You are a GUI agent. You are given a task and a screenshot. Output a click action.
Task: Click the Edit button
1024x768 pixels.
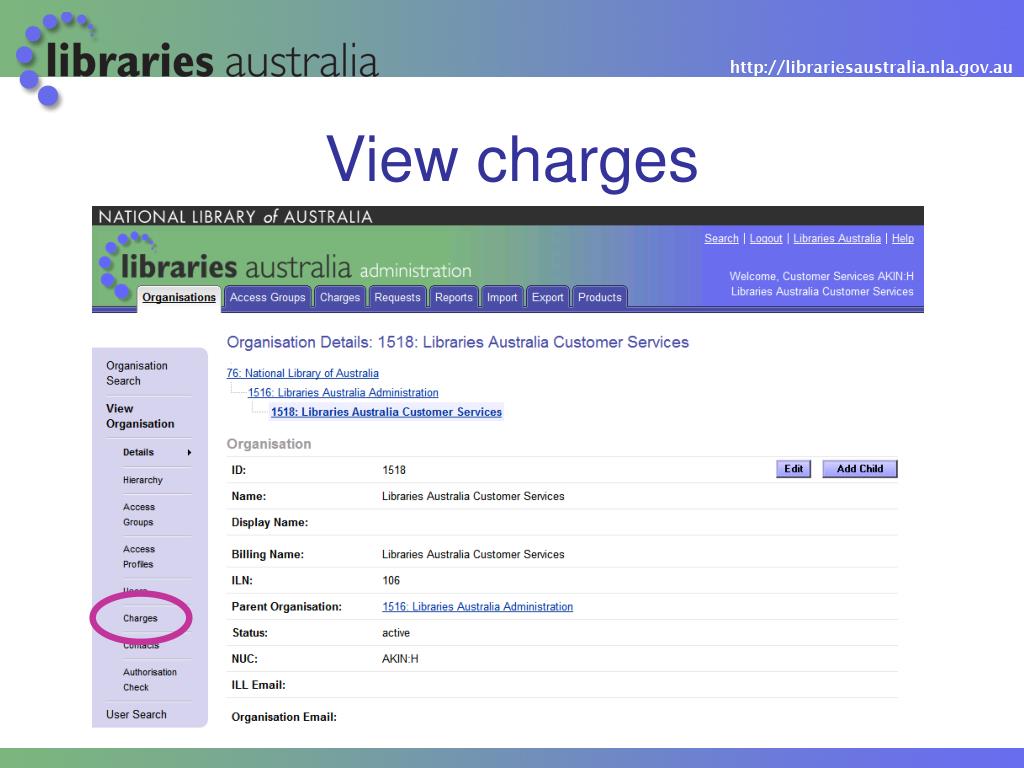pos(793,469)
